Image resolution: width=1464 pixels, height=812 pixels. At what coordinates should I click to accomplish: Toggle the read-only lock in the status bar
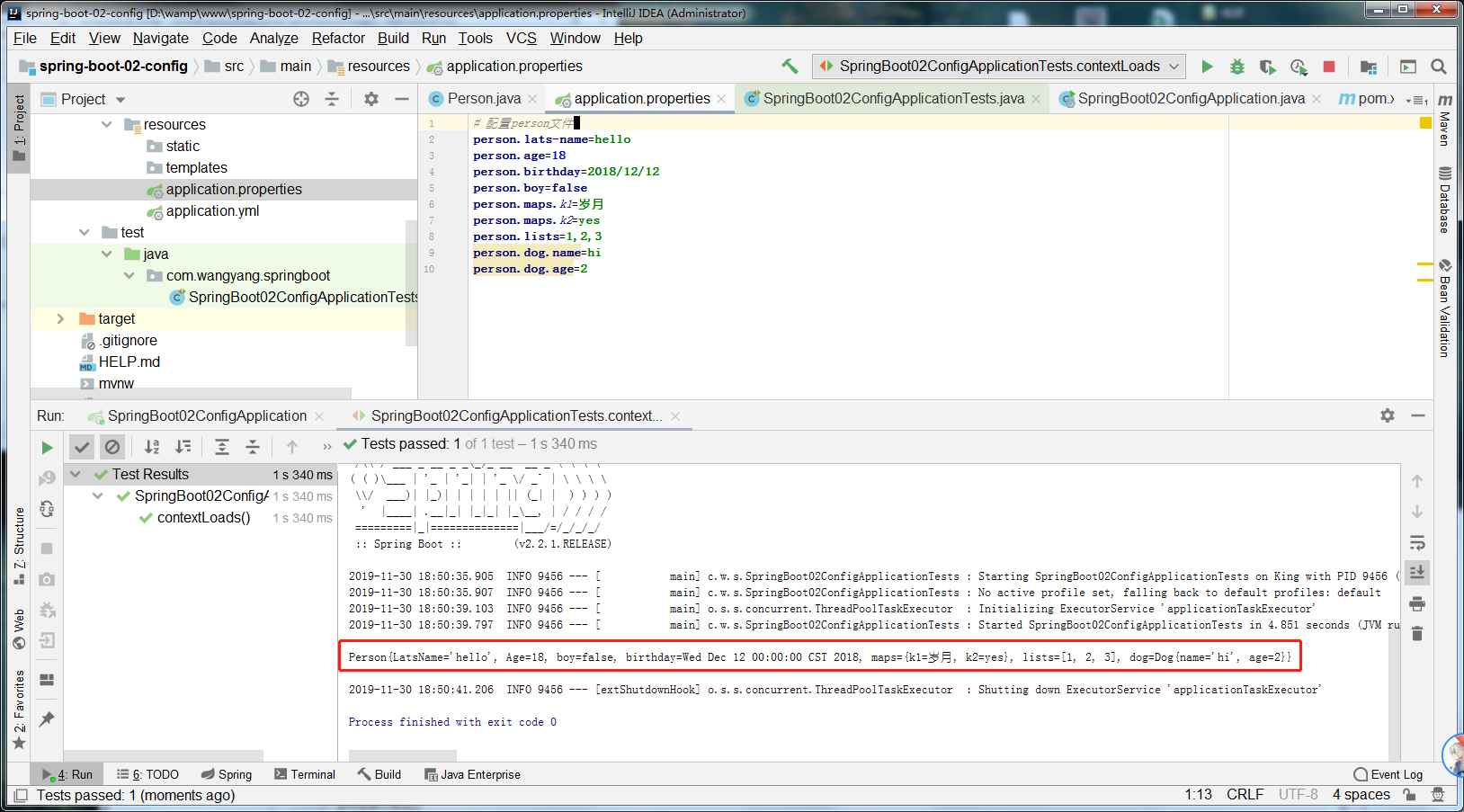[x=1410, y=795]
